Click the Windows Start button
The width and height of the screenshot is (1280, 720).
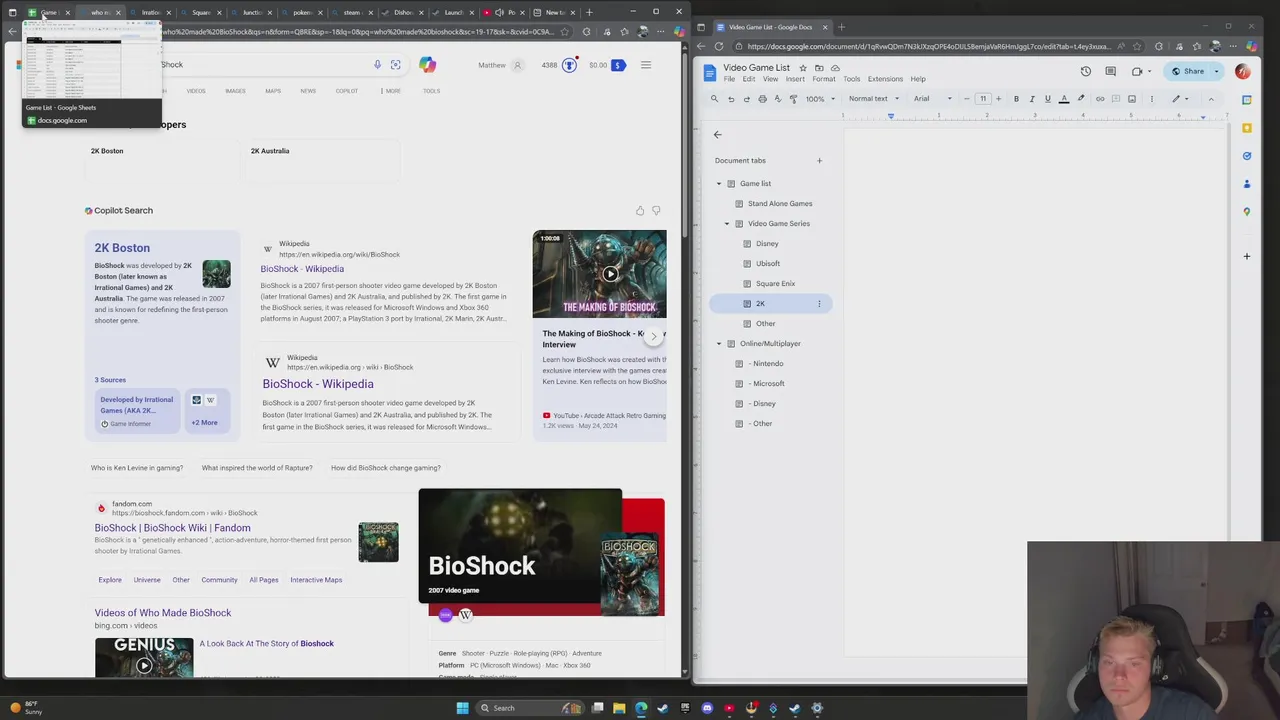[462, 708]
